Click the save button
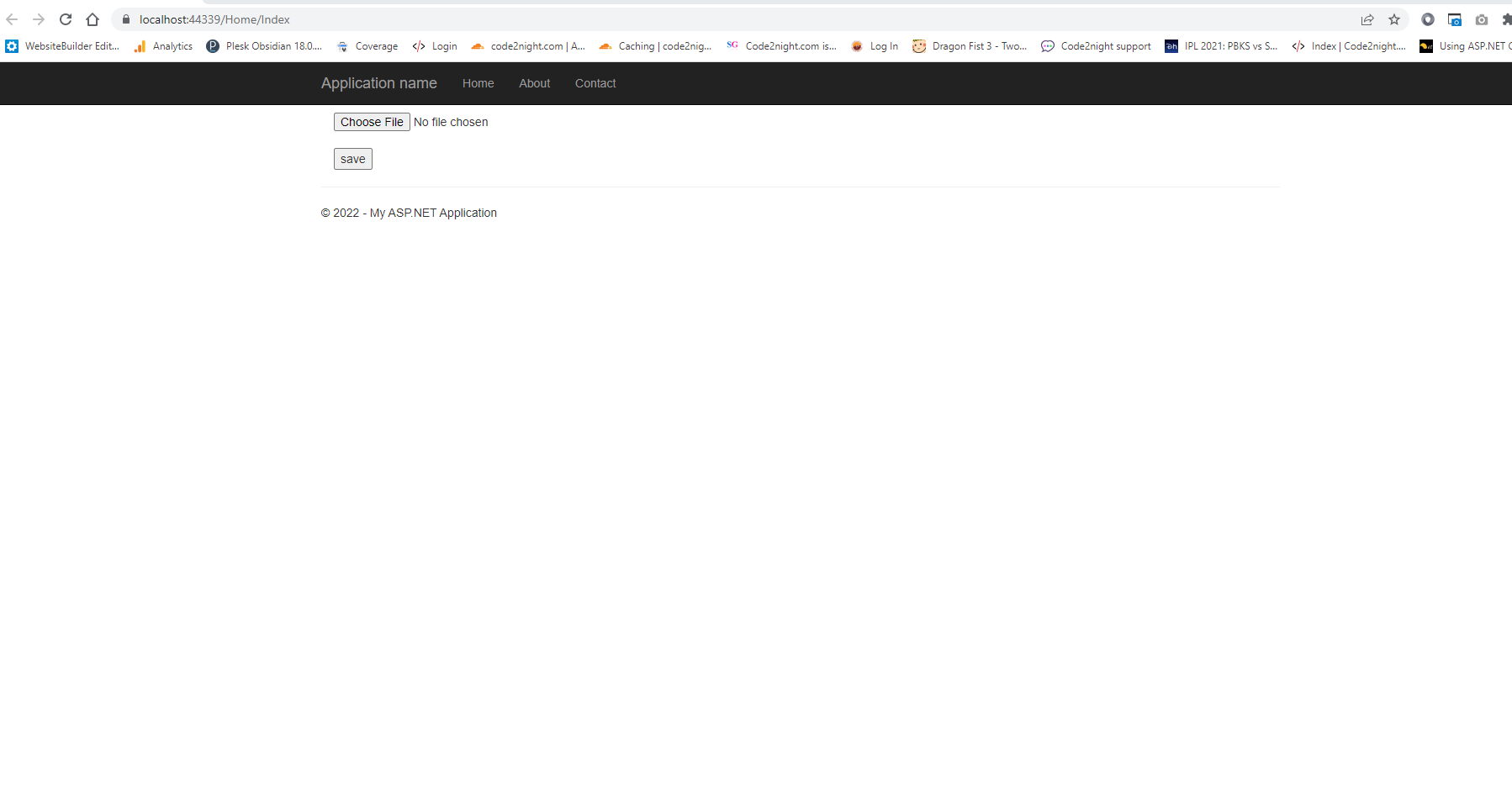This screenshot has height=812, width=1512. (353, 159)
